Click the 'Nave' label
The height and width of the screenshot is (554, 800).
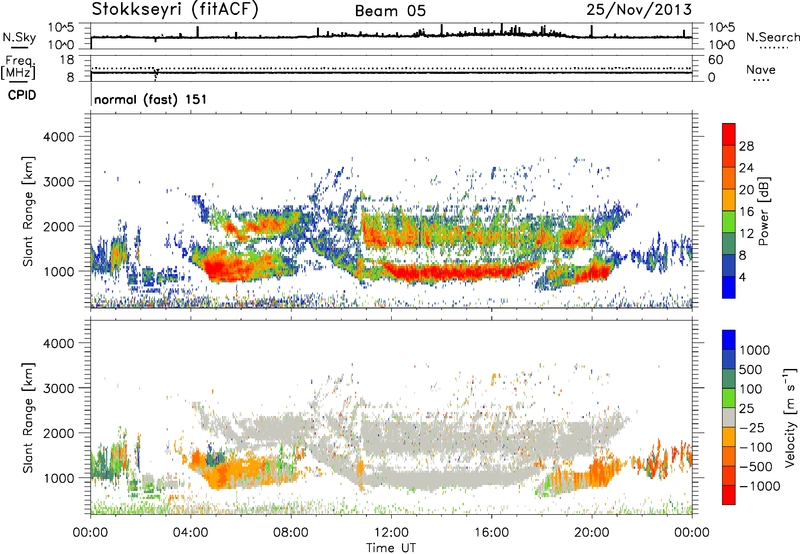761,70
